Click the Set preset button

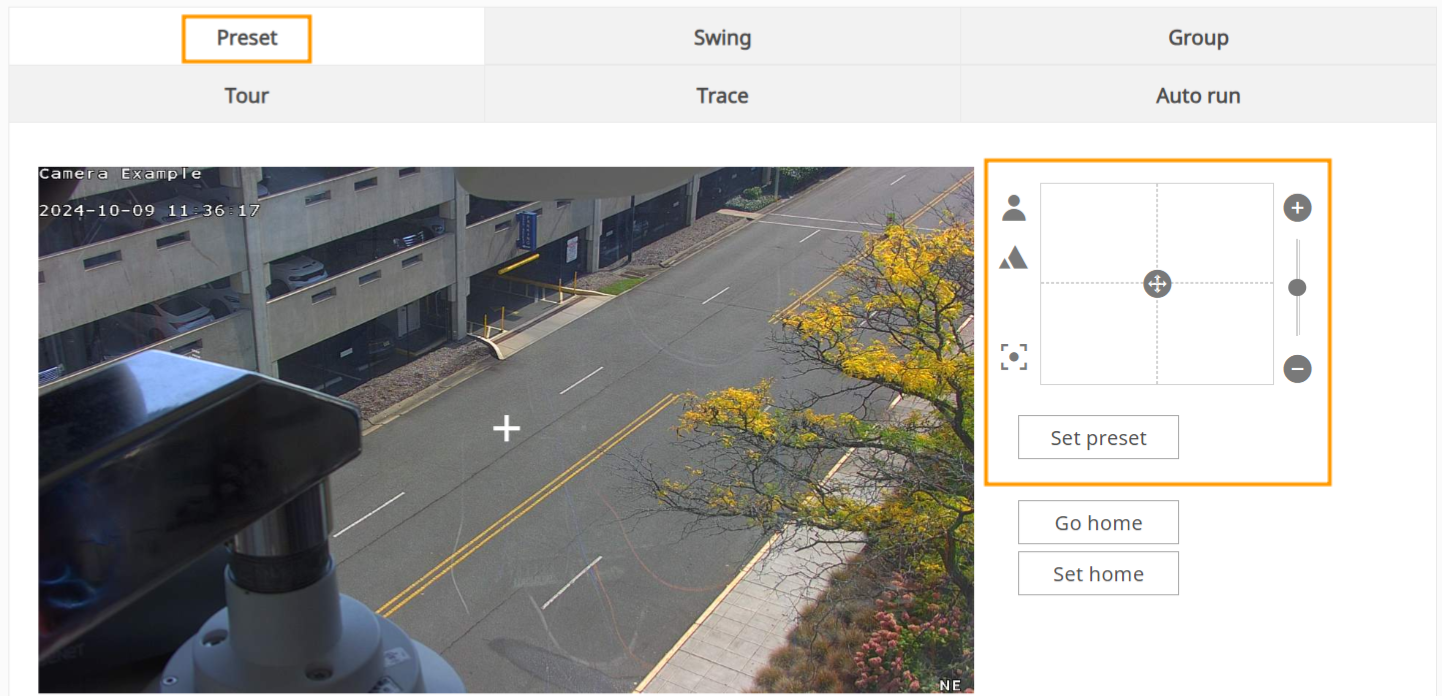point(1098,438)
